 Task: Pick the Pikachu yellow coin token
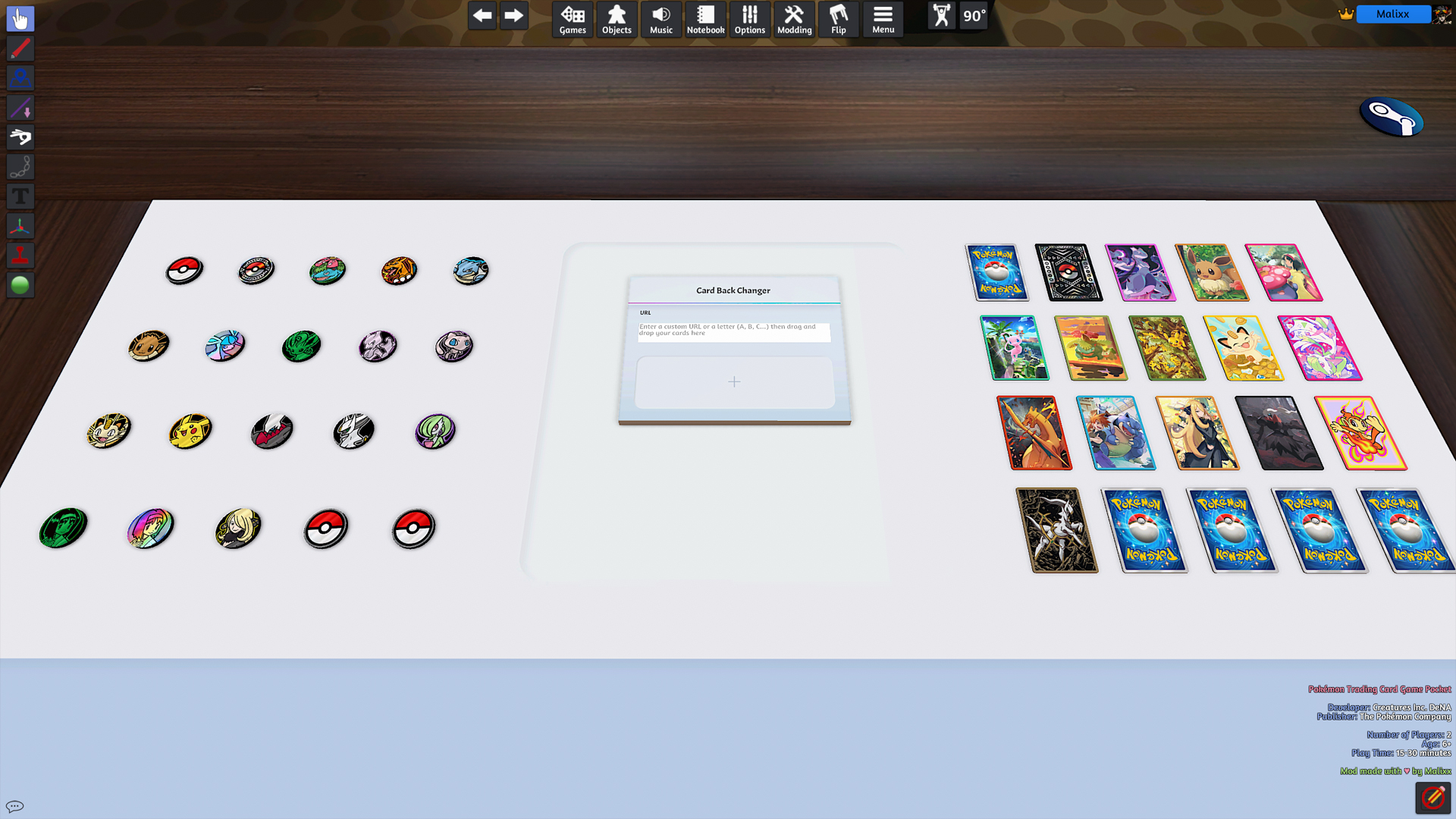(190, 431)
